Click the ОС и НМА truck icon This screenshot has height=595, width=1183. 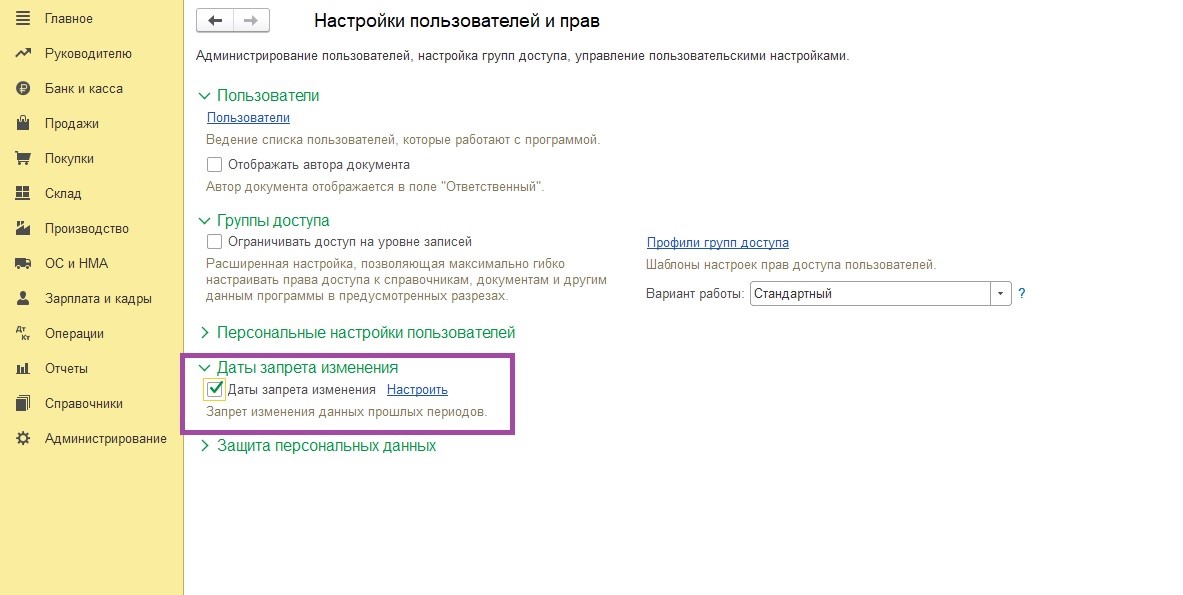point(23,263)
